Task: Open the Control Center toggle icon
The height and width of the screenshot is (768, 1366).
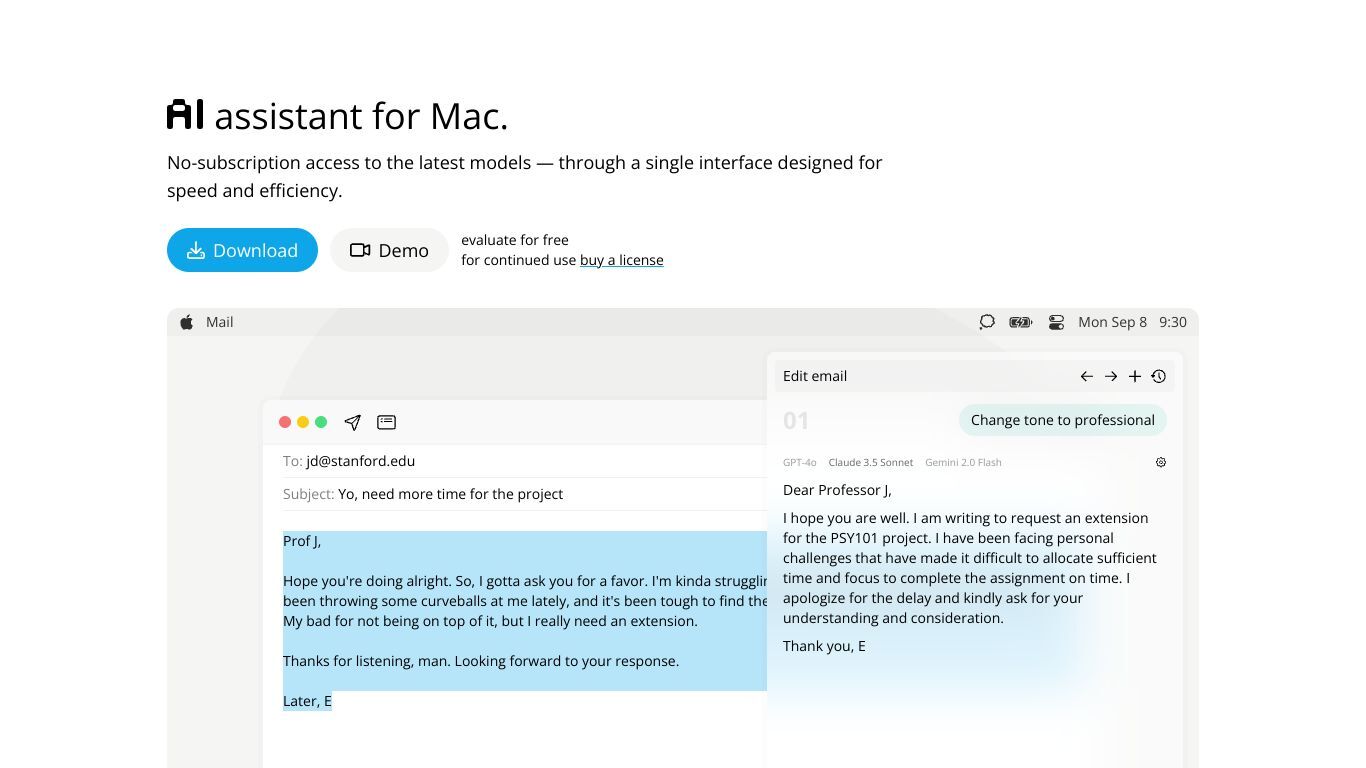Action: 1056,322
